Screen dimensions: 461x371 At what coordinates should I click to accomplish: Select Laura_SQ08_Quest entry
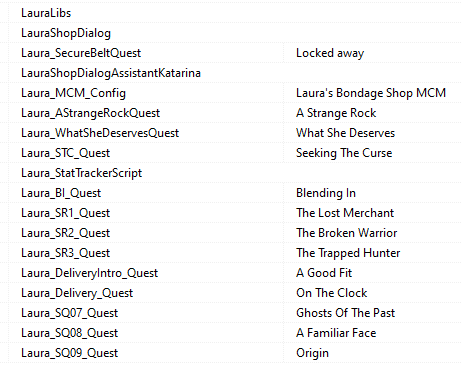[x=69, y=333]
